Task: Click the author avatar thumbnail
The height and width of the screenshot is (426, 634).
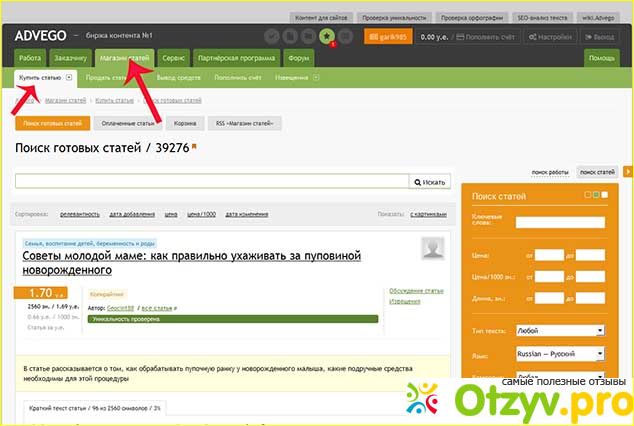Action: [433, 248]
